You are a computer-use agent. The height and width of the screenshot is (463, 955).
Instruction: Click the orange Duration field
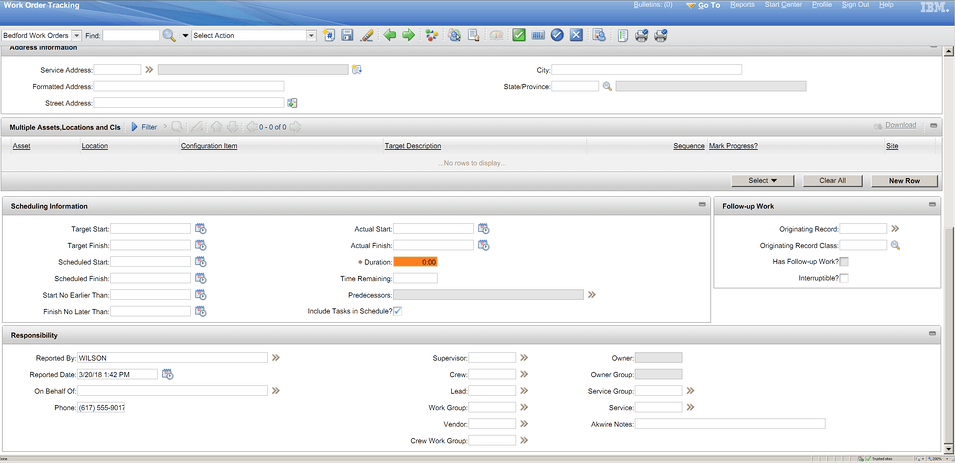415,262
